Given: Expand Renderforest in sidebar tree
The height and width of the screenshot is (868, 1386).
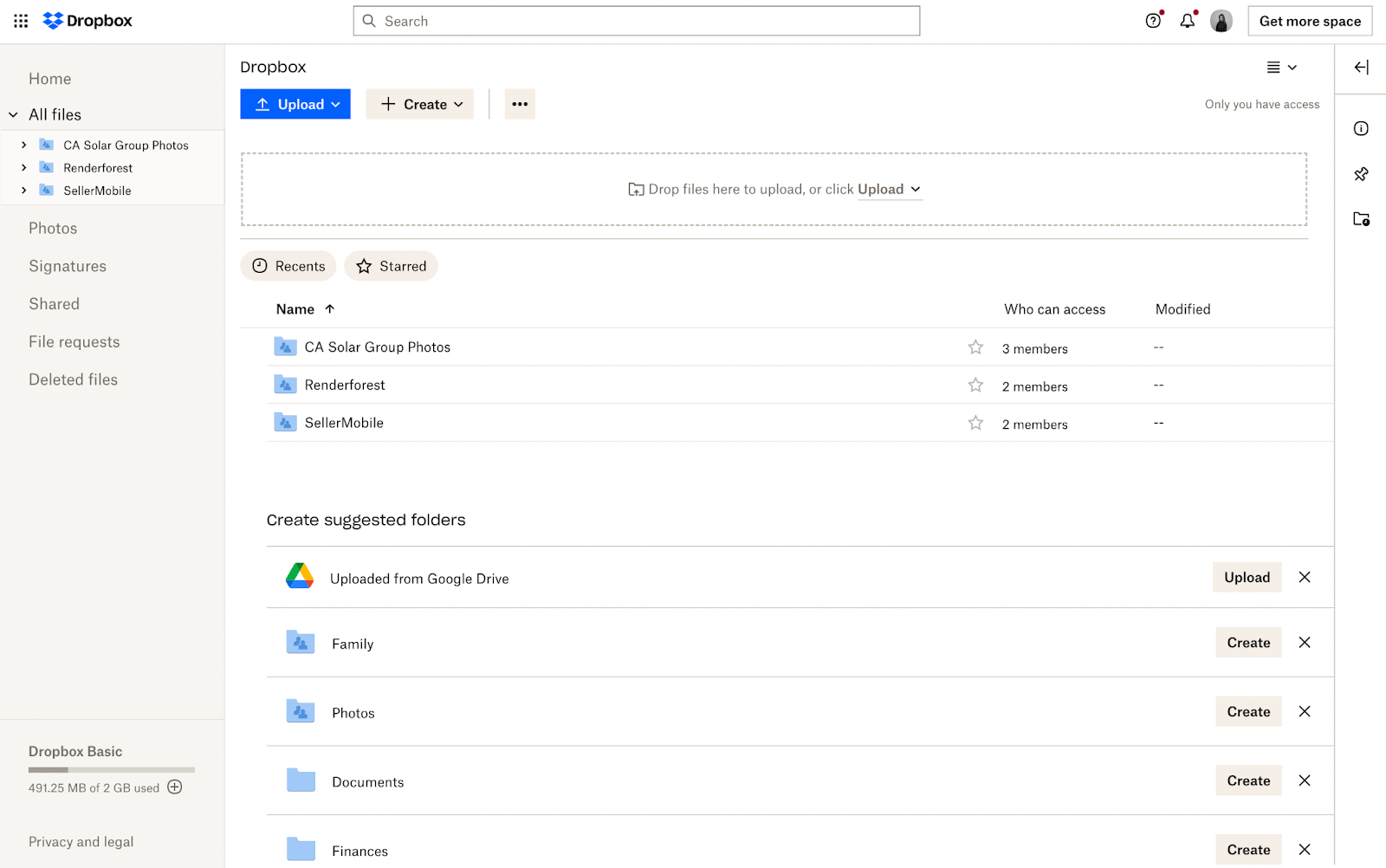Looking at the screenshot, I should tap(24, 167).
